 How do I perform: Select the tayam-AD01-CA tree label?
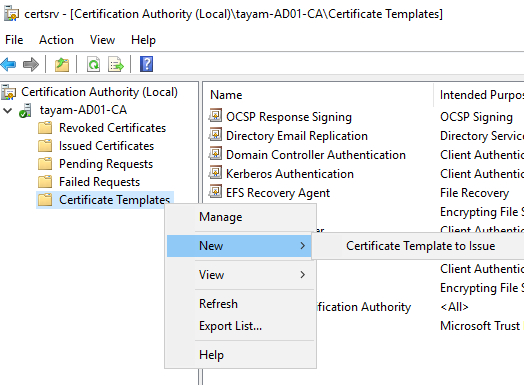(x=83, y=110)
